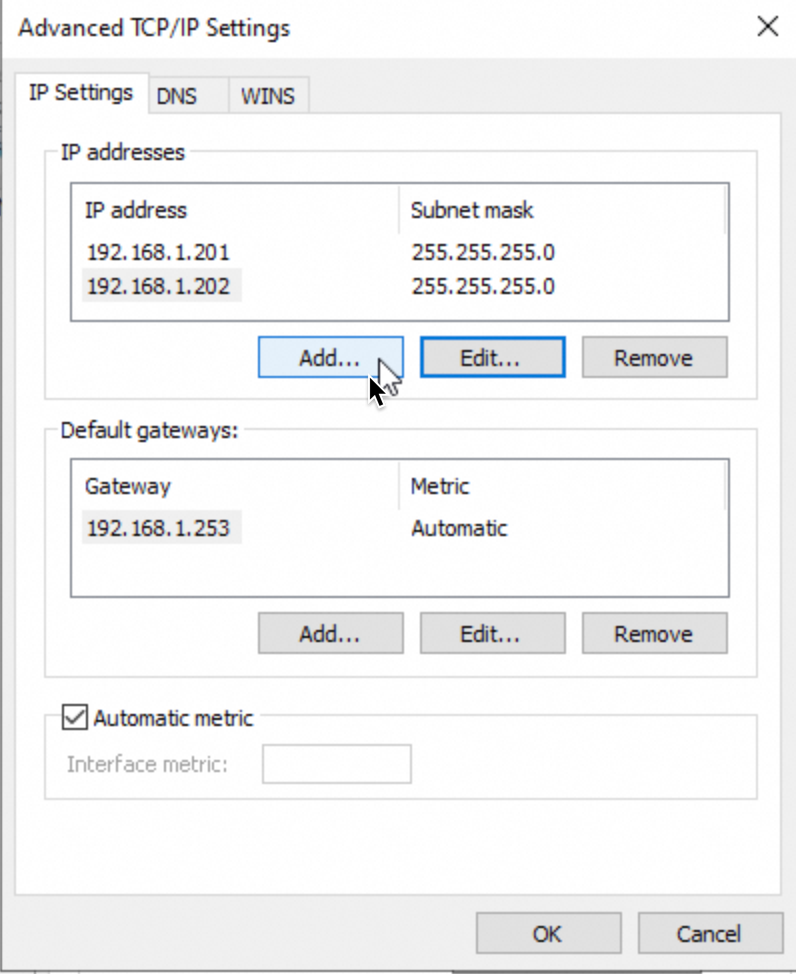
Task: Remove the default gateway entry
Action: (x=654, y=633)
